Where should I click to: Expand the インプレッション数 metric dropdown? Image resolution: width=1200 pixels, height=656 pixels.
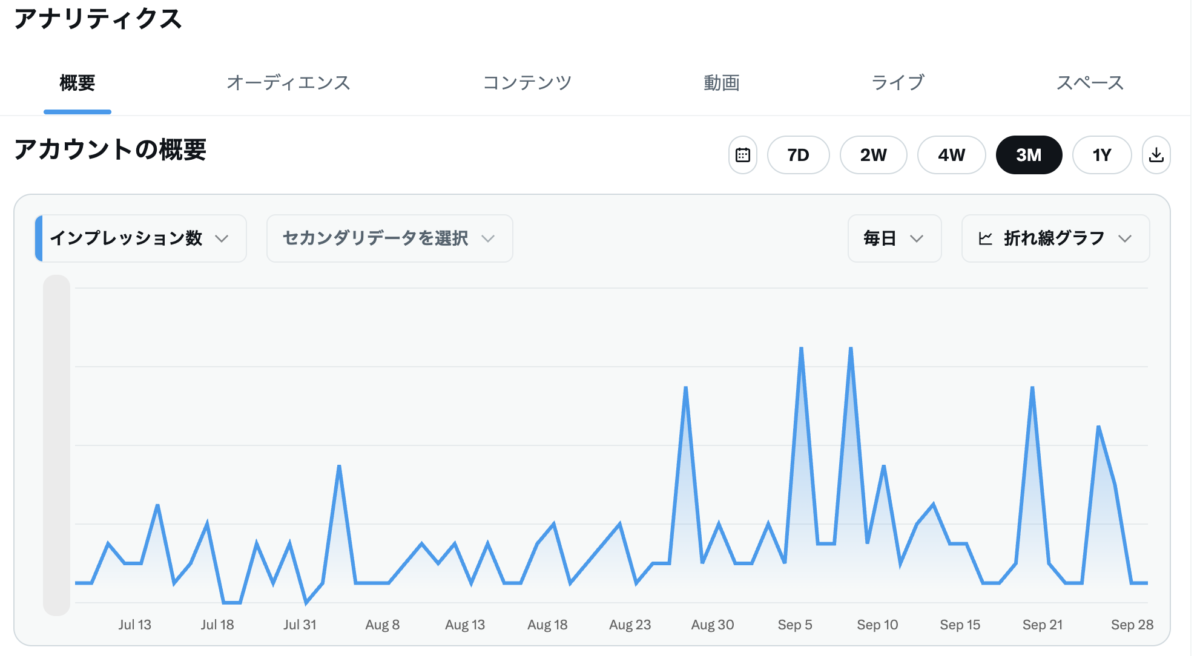point(140,238)
